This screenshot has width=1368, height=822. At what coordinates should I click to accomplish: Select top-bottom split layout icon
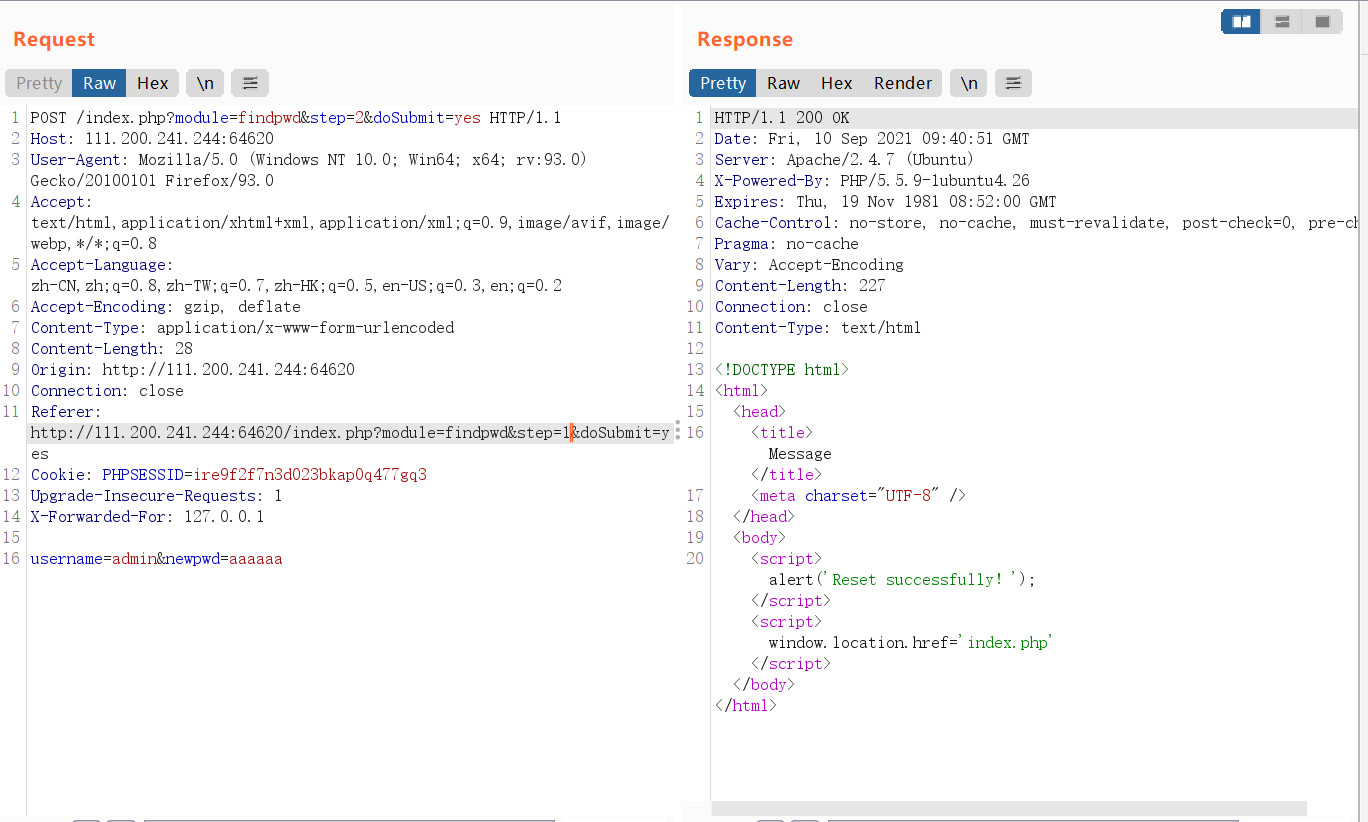tap(1282, 21)
